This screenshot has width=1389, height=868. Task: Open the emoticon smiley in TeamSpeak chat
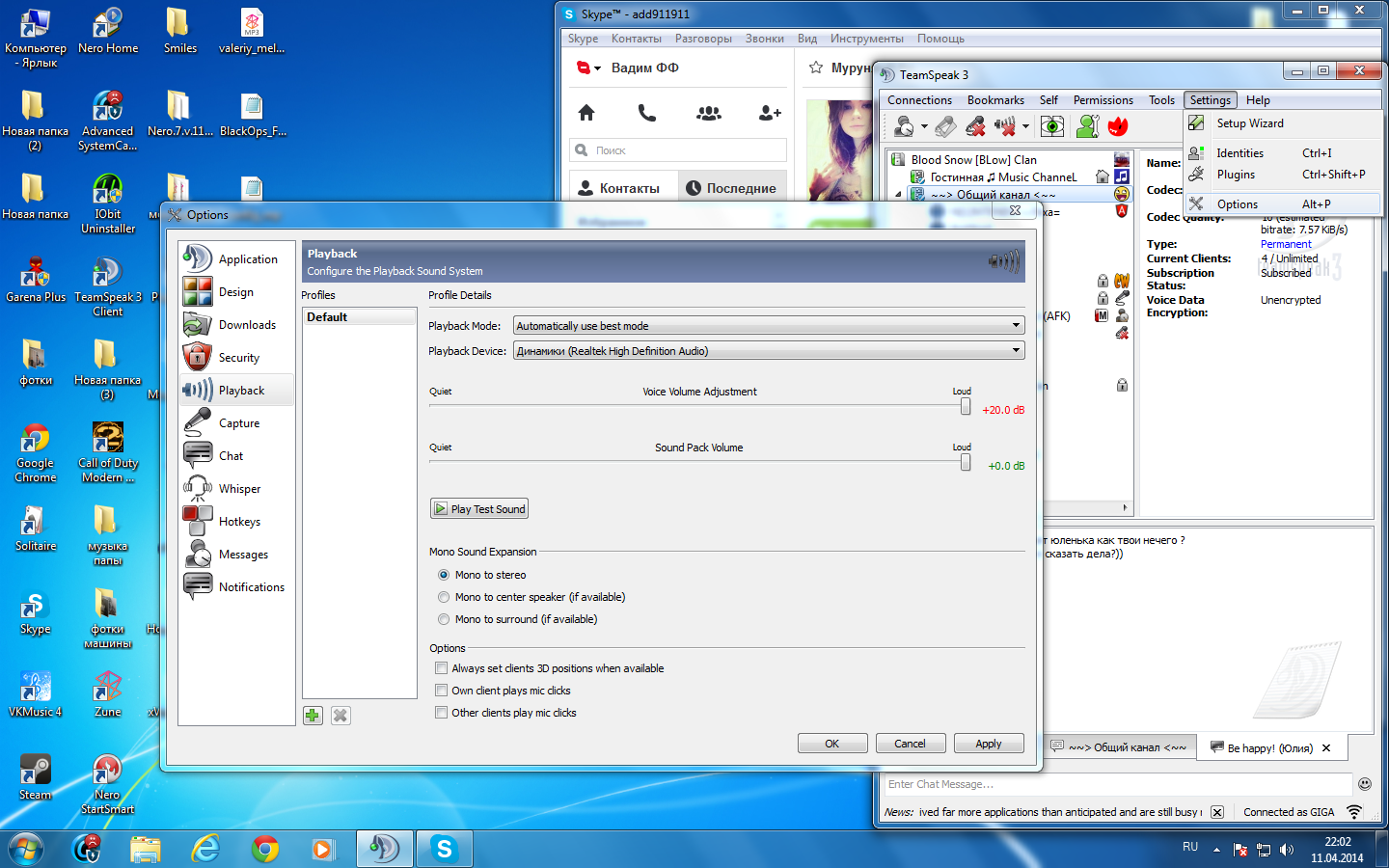tap(1364, 784)
